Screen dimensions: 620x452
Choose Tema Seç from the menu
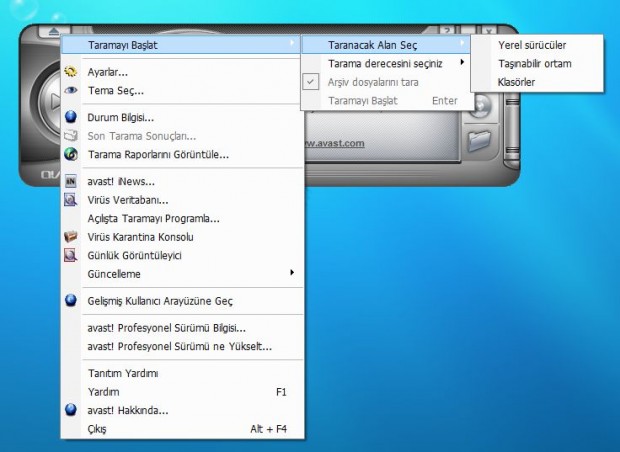coord(182,91)
